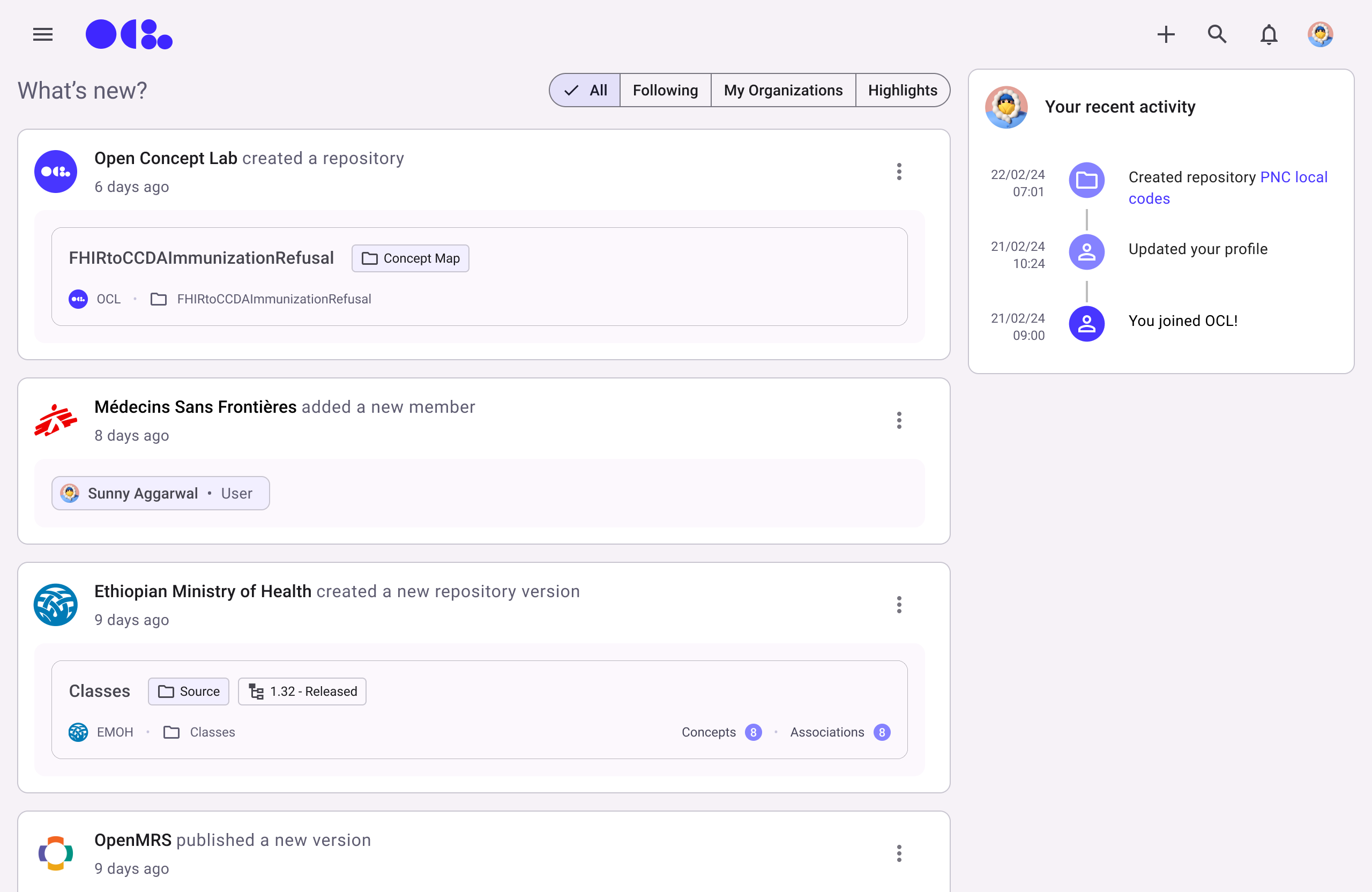
Task: Click the 1.32 - Released version tag
Action: click(x=302, y=692)
